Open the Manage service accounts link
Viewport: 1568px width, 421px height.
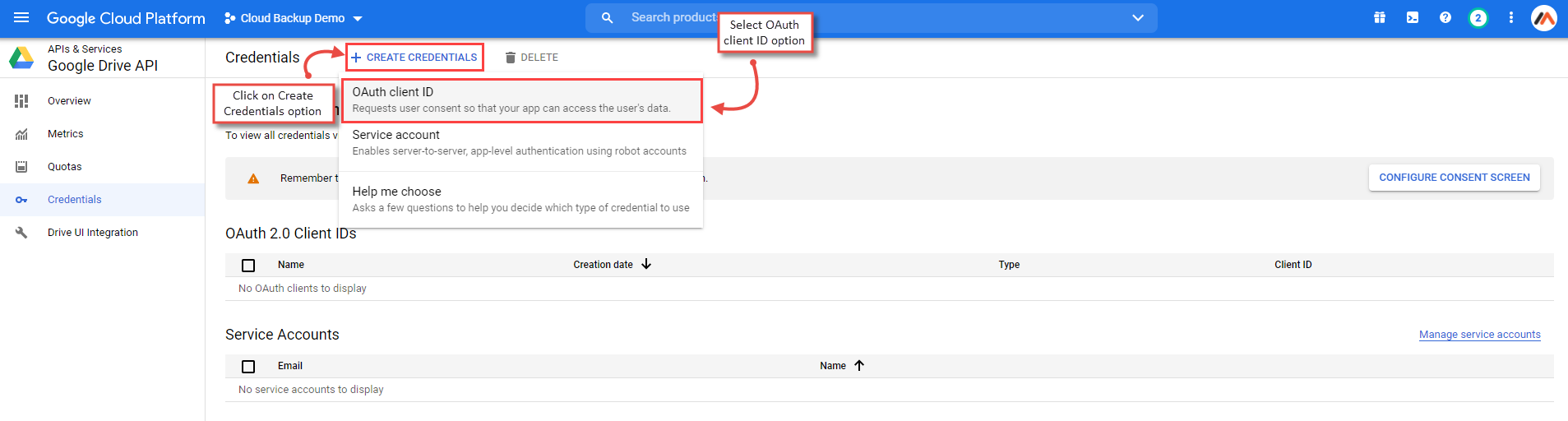coord(1480,335)
